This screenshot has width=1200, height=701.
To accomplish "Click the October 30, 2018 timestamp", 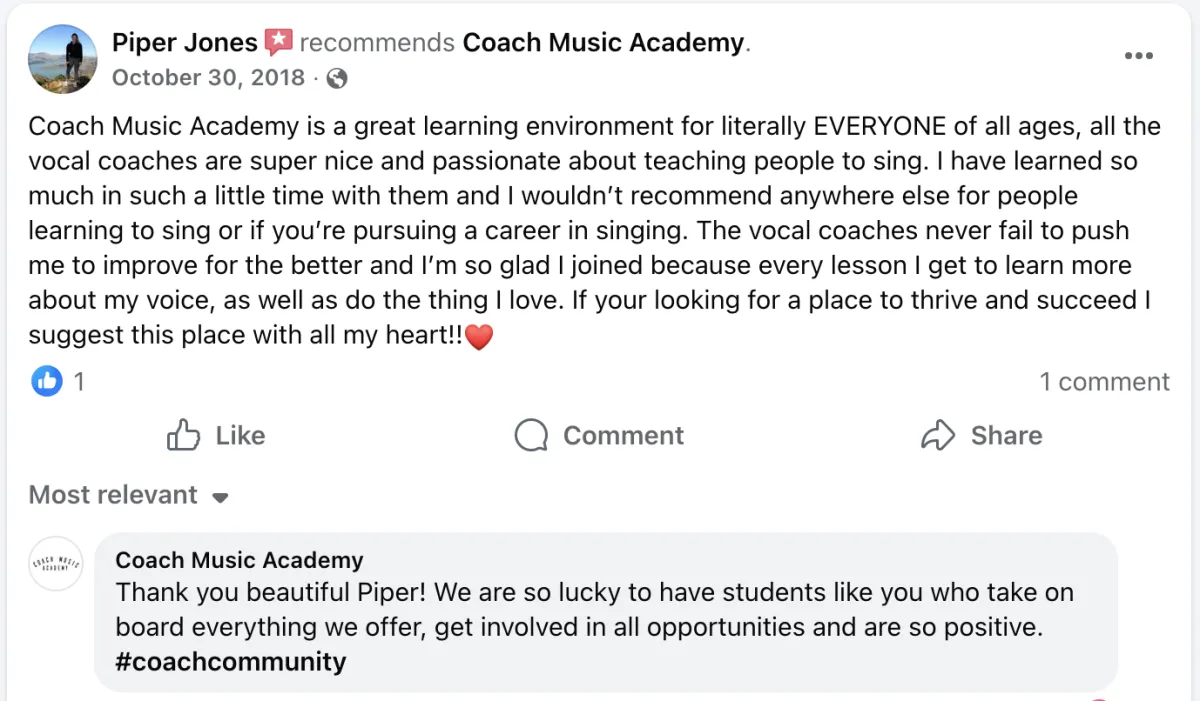I will (x=208, y=78).
